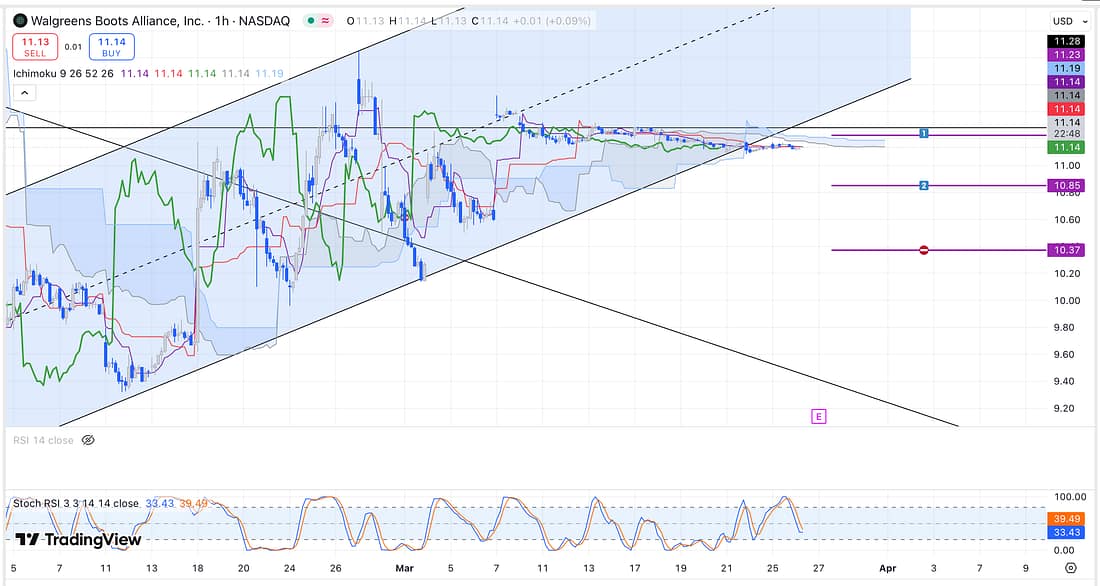This screenshot has height=586, width=1100.
Task: Click the 9.40 price scale label
Action: coord(1064,382)
